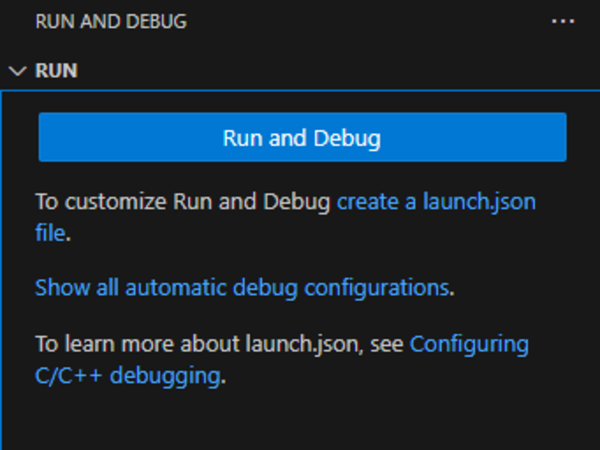Click the RUN section header label
This screenshot has height=450, width=600.
pyautogui.click(x=57, y=71)
